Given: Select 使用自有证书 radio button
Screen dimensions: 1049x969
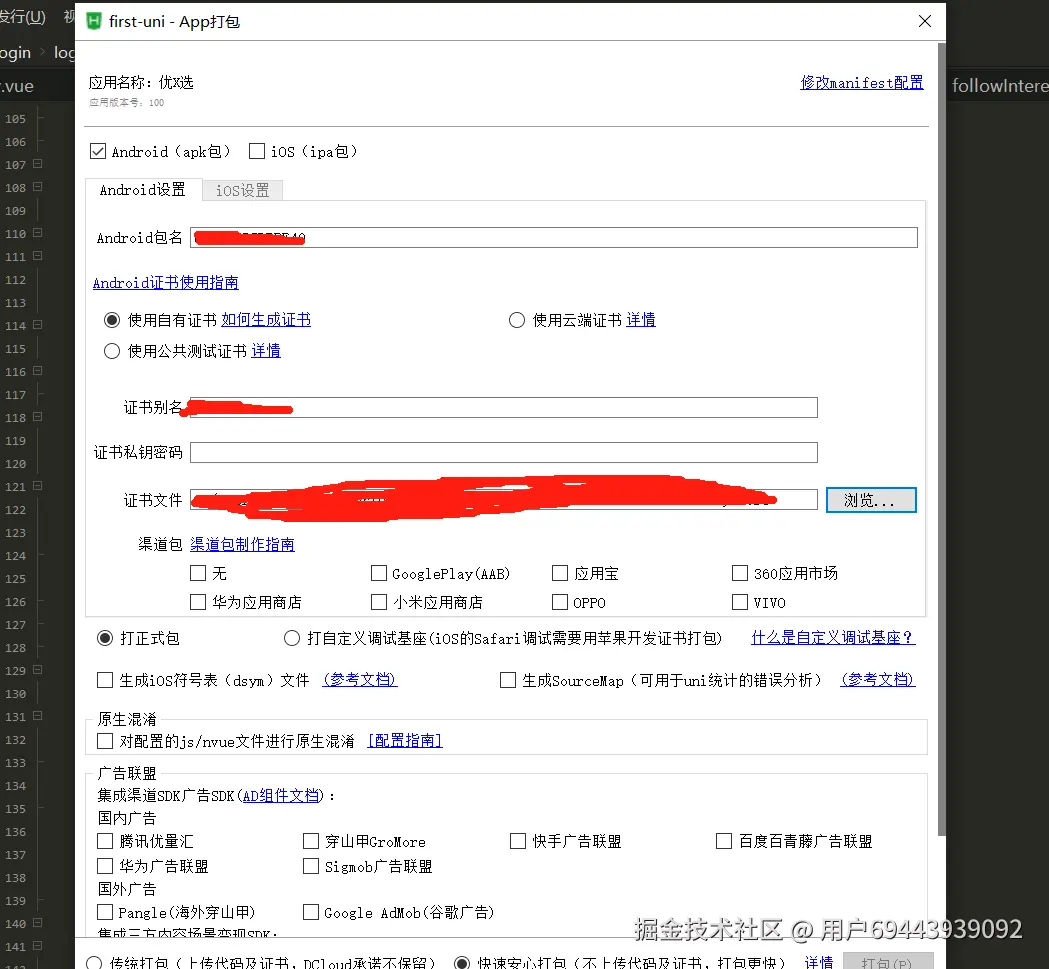Looking at the screenshot, I should [112, 321].
